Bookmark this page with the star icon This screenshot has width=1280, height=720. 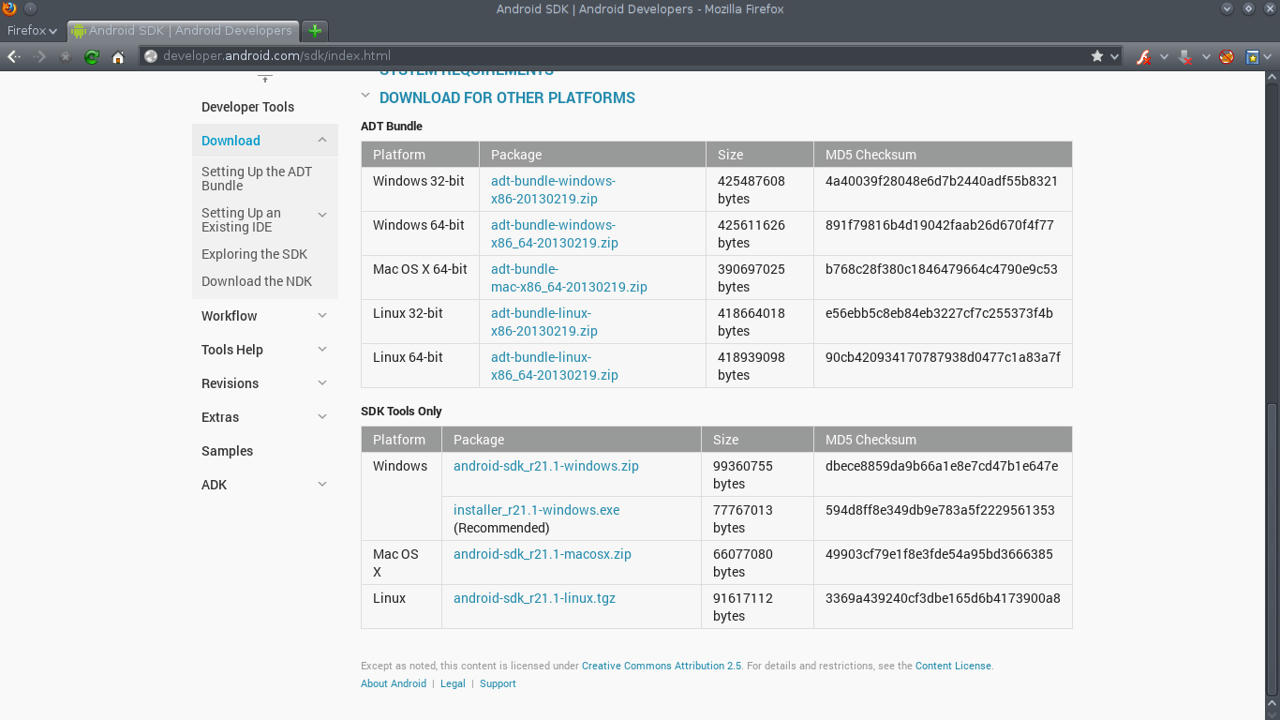coord(1097,56)
